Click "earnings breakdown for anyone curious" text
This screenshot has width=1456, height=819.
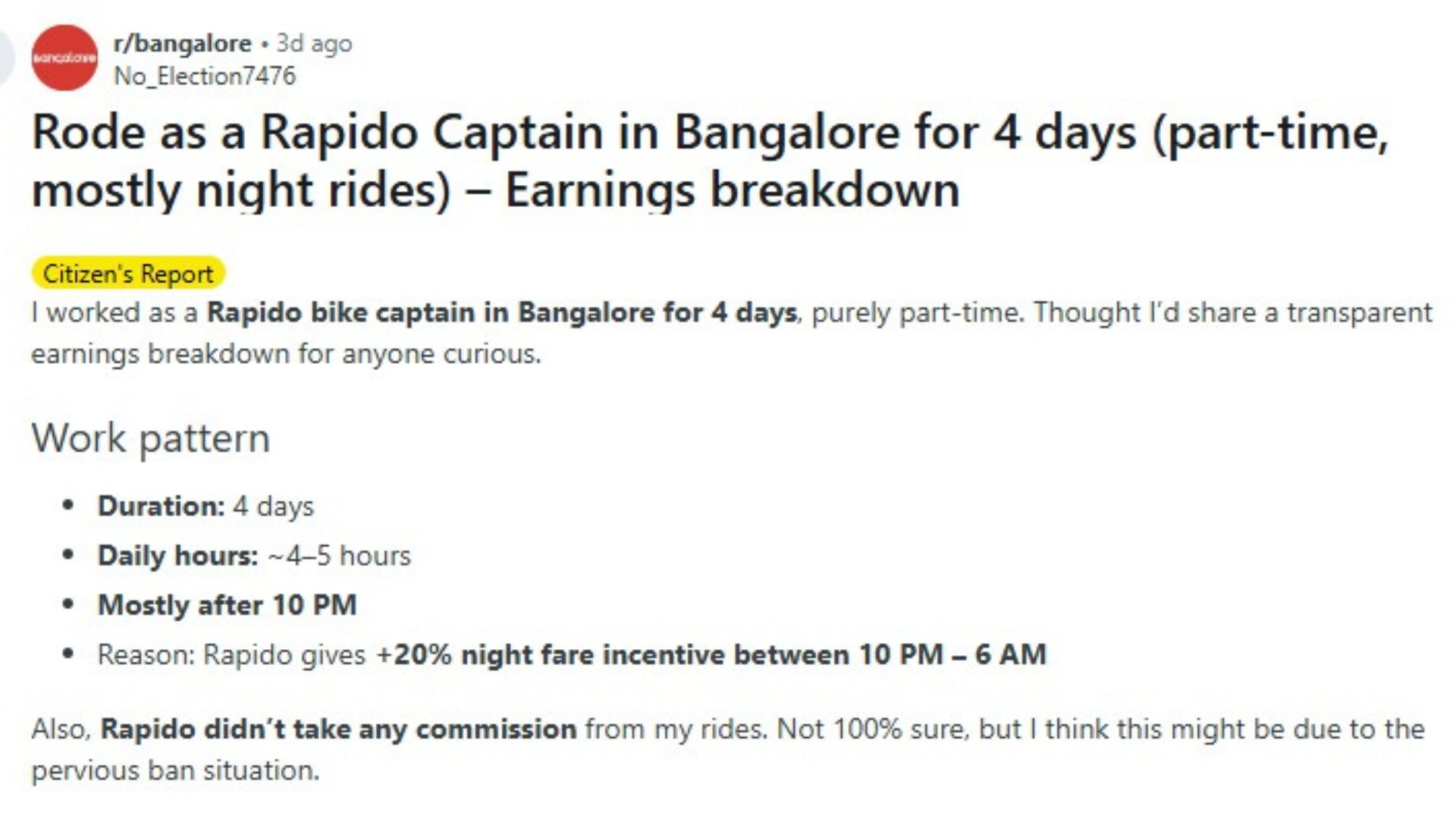pos(286,354)
